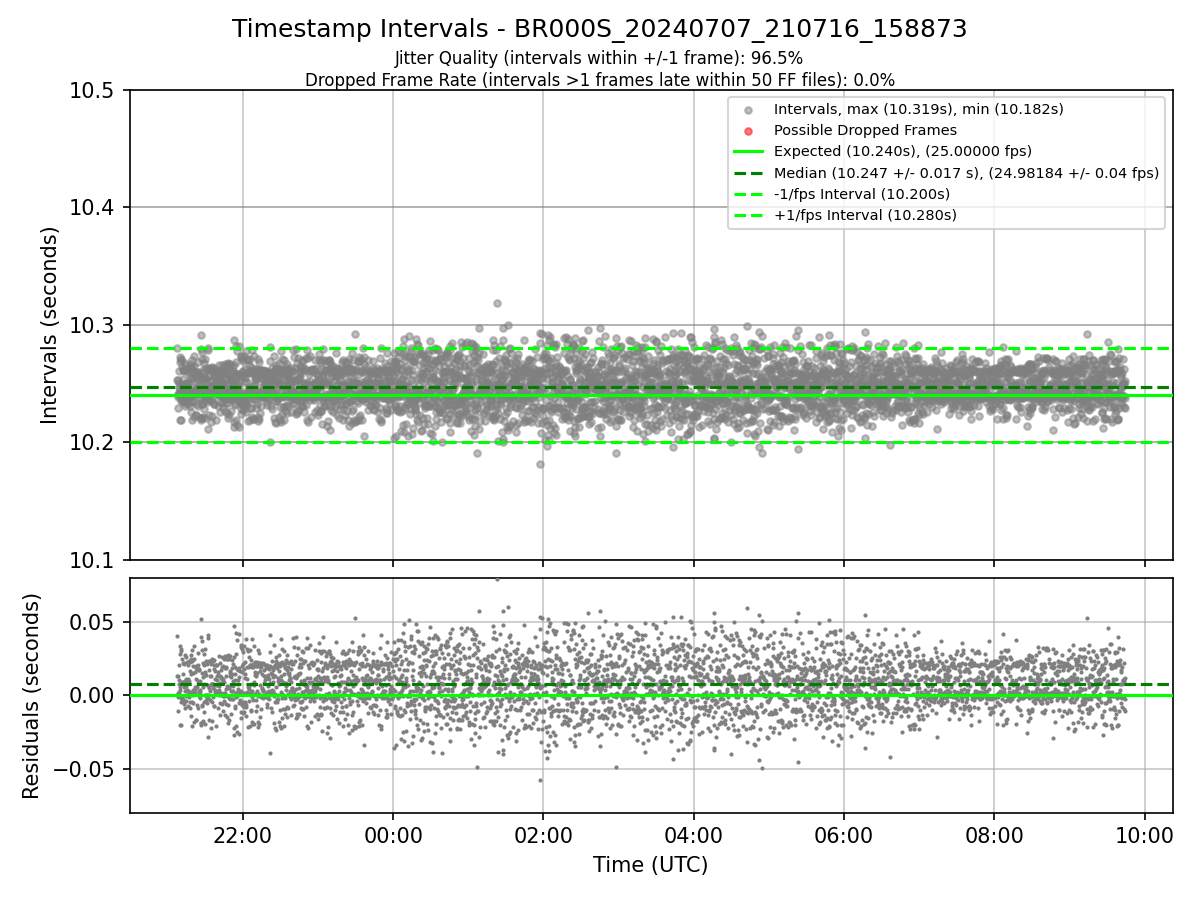
Task: Select legend entry '+1/fps Interval (10.280s)'
Action: pos(865,215)
